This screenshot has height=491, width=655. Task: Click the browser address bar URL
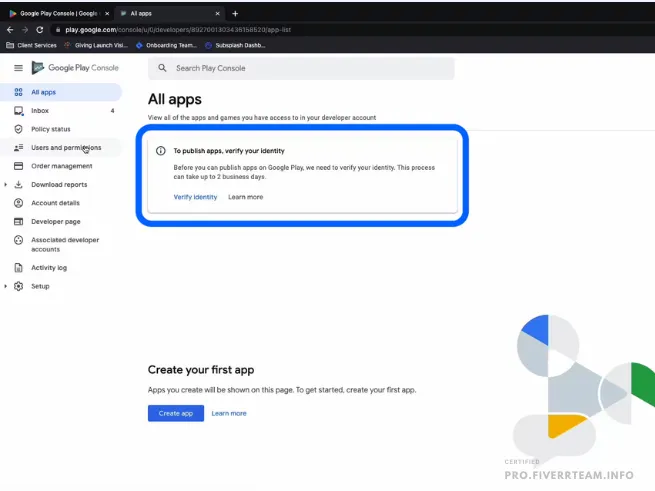click(x=178, y=30)
